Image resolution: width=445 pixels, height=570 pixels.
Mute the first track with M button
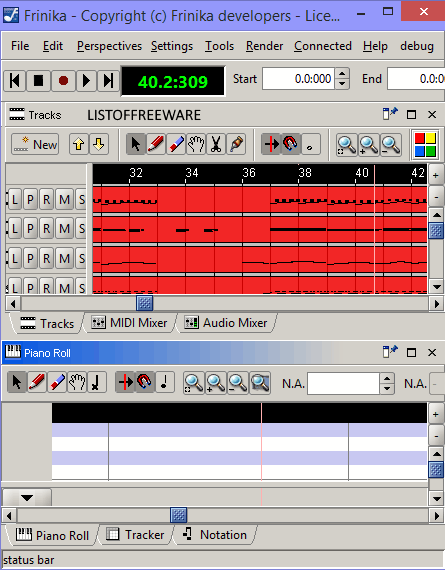[x=64, y=200]
